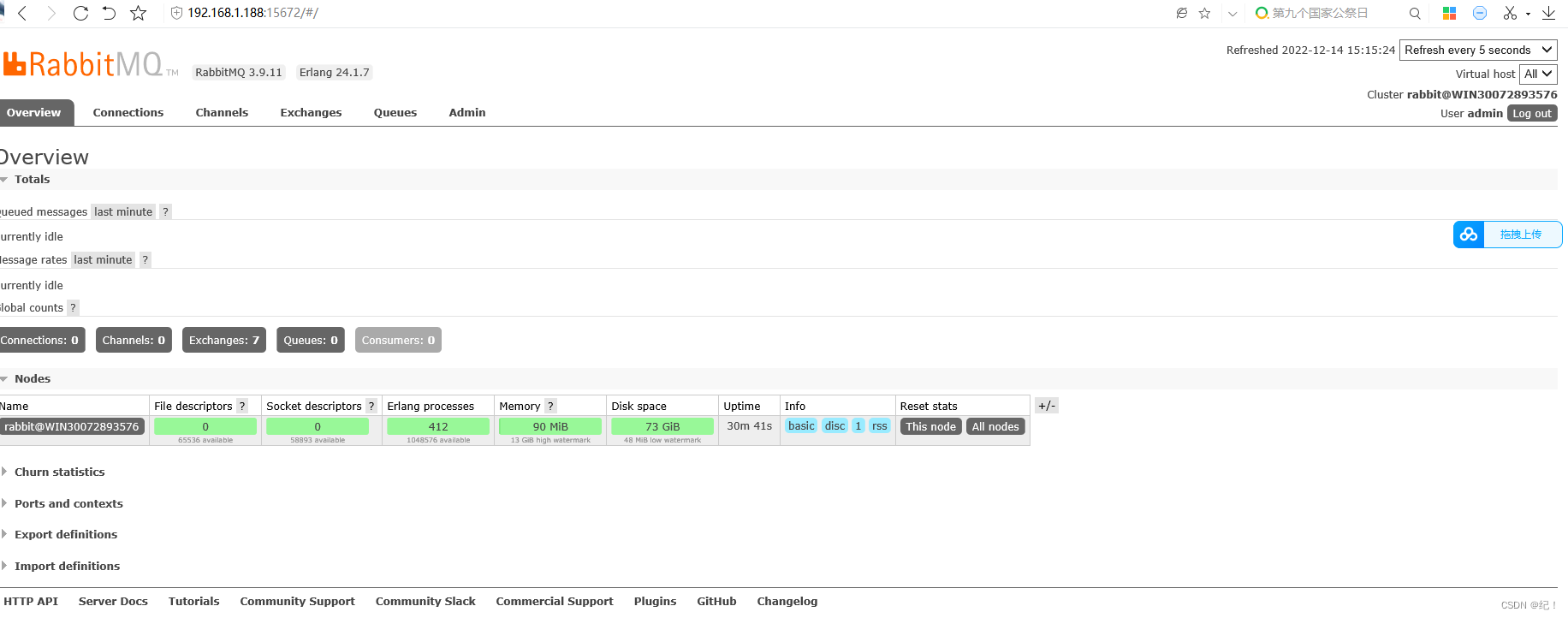
Task: Click the address bar URL 192.168.1.188
Action: pos(252,13)
